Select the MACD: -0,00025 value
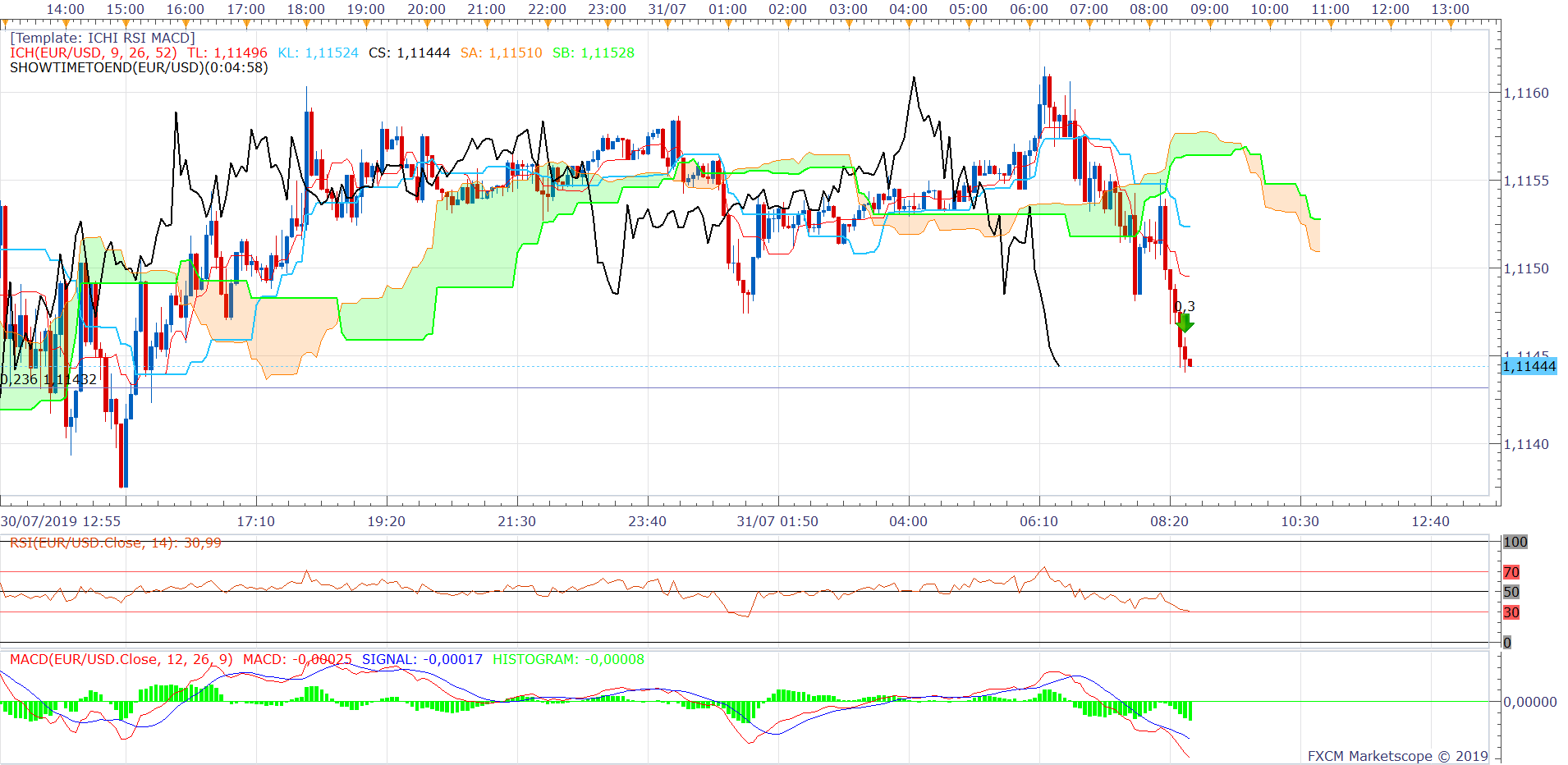 click(x=297, y=659)
